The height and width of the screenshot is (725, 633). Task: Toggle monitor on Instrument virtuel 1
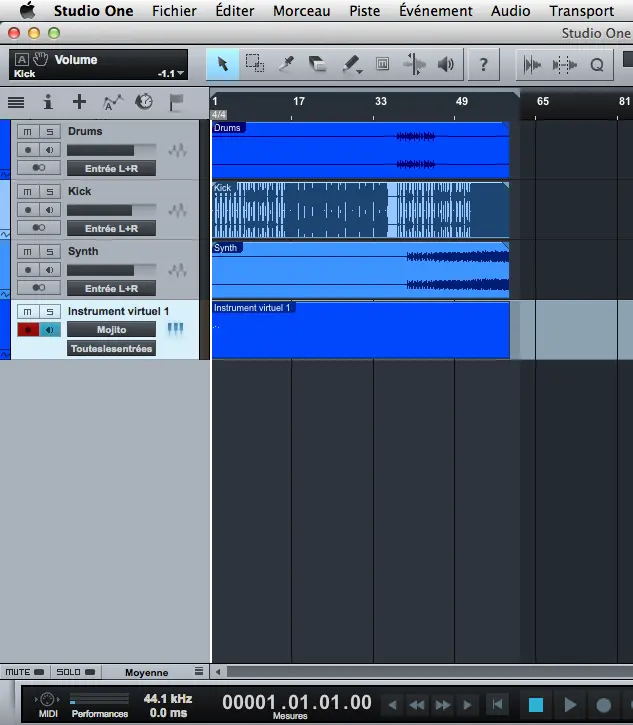[49, 330]
